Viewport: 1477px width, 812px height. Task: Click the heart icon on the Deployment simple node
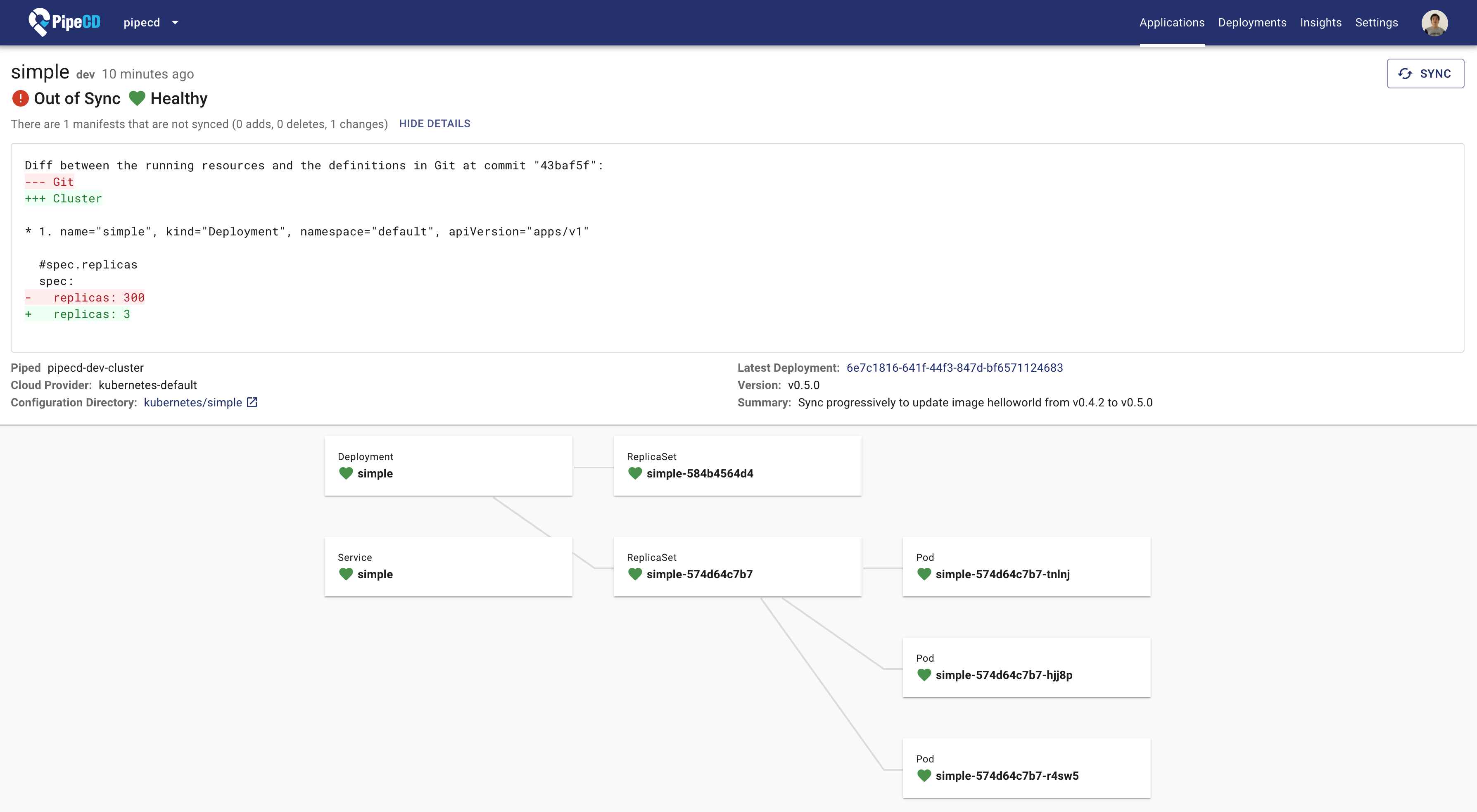point(346,474)
